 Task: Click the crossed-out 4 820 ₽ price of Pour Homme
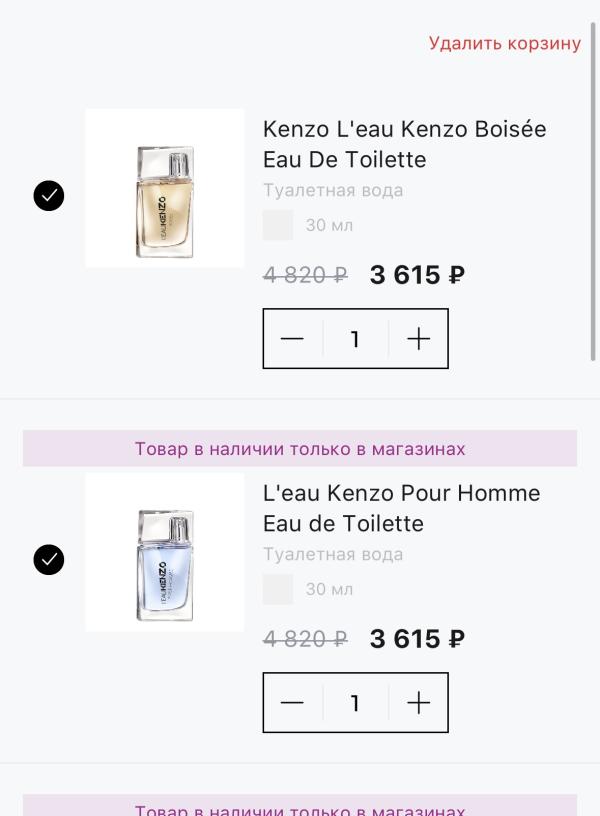pyautogui.click(x=305, y=639)
